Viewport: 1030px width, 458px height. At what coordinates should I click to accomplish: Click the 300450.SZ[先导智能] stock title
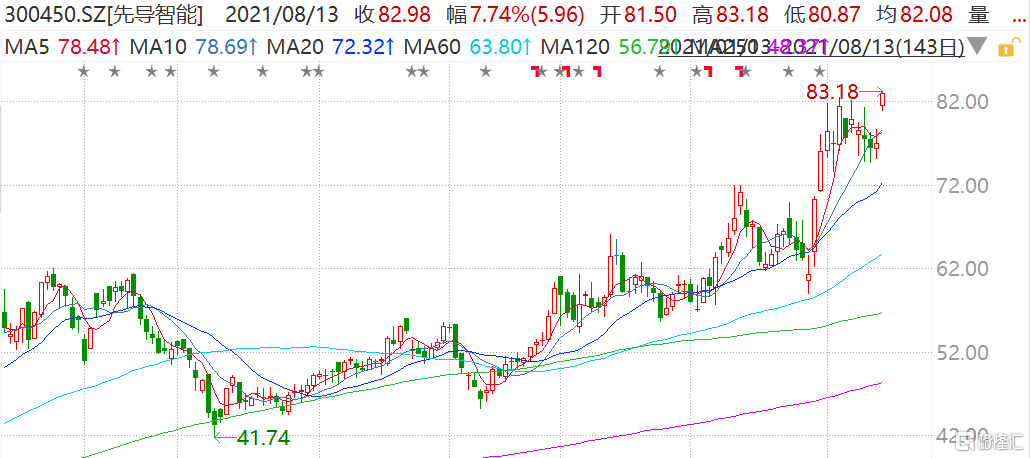coord(105,14)
